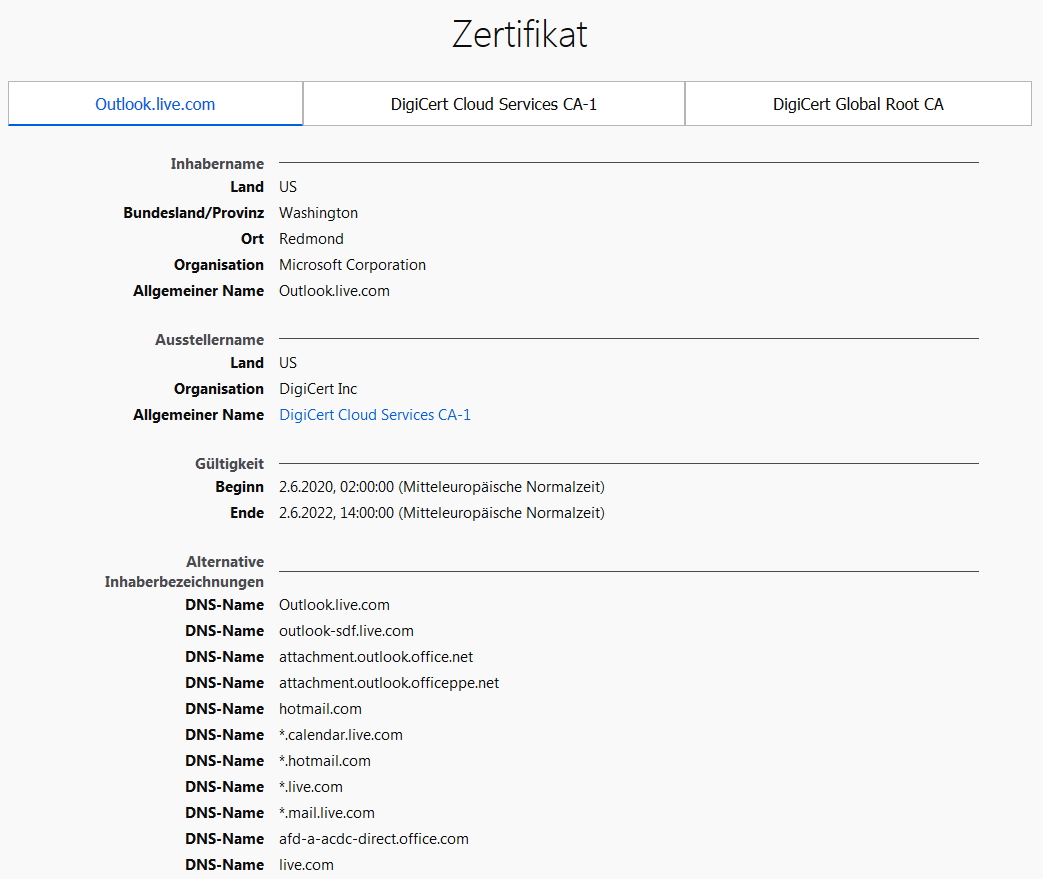Screen dimensions: 1043x879
Task: Click the Ort field label
Action: 252,239
